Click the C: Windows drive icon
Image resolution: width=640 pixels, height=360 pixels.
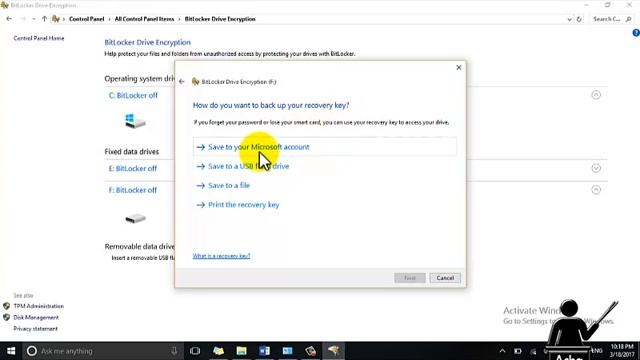pyautogui.click(x=135, y=121)
